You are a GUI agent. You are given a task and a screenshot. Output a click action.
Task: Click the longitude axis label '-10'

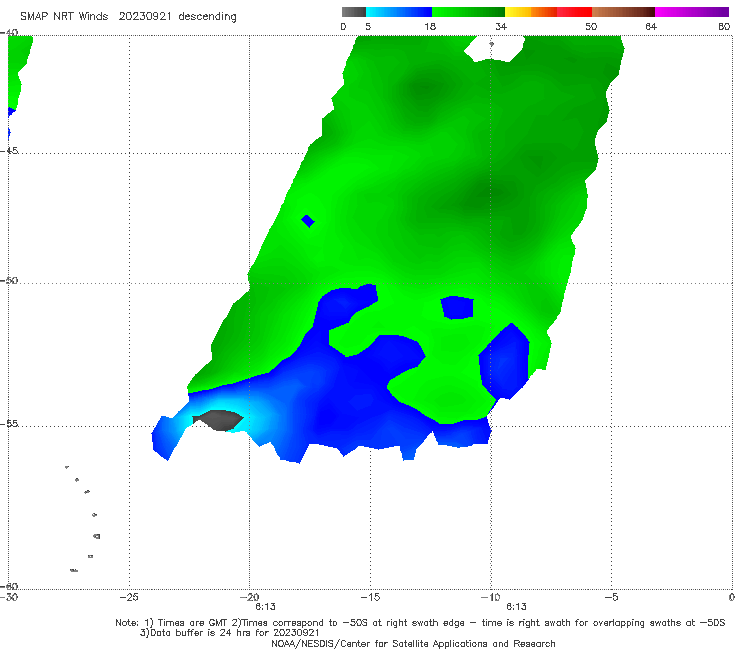click(491, 597)
